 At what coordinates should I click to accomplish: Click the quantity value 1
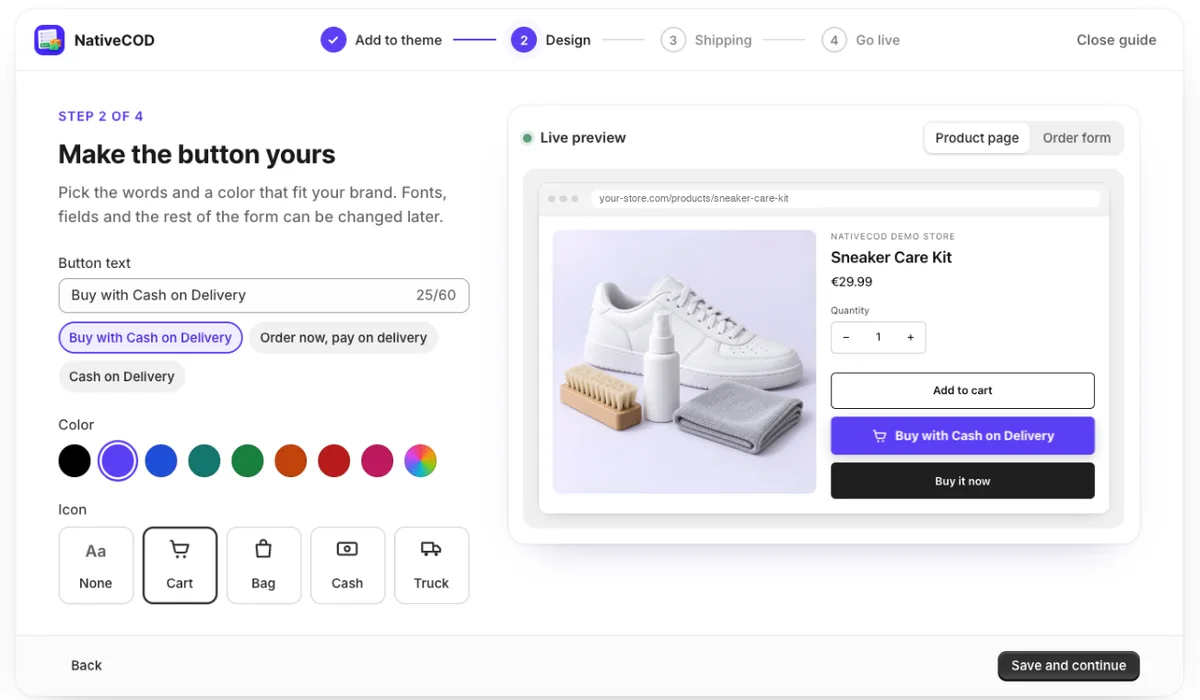878,338
